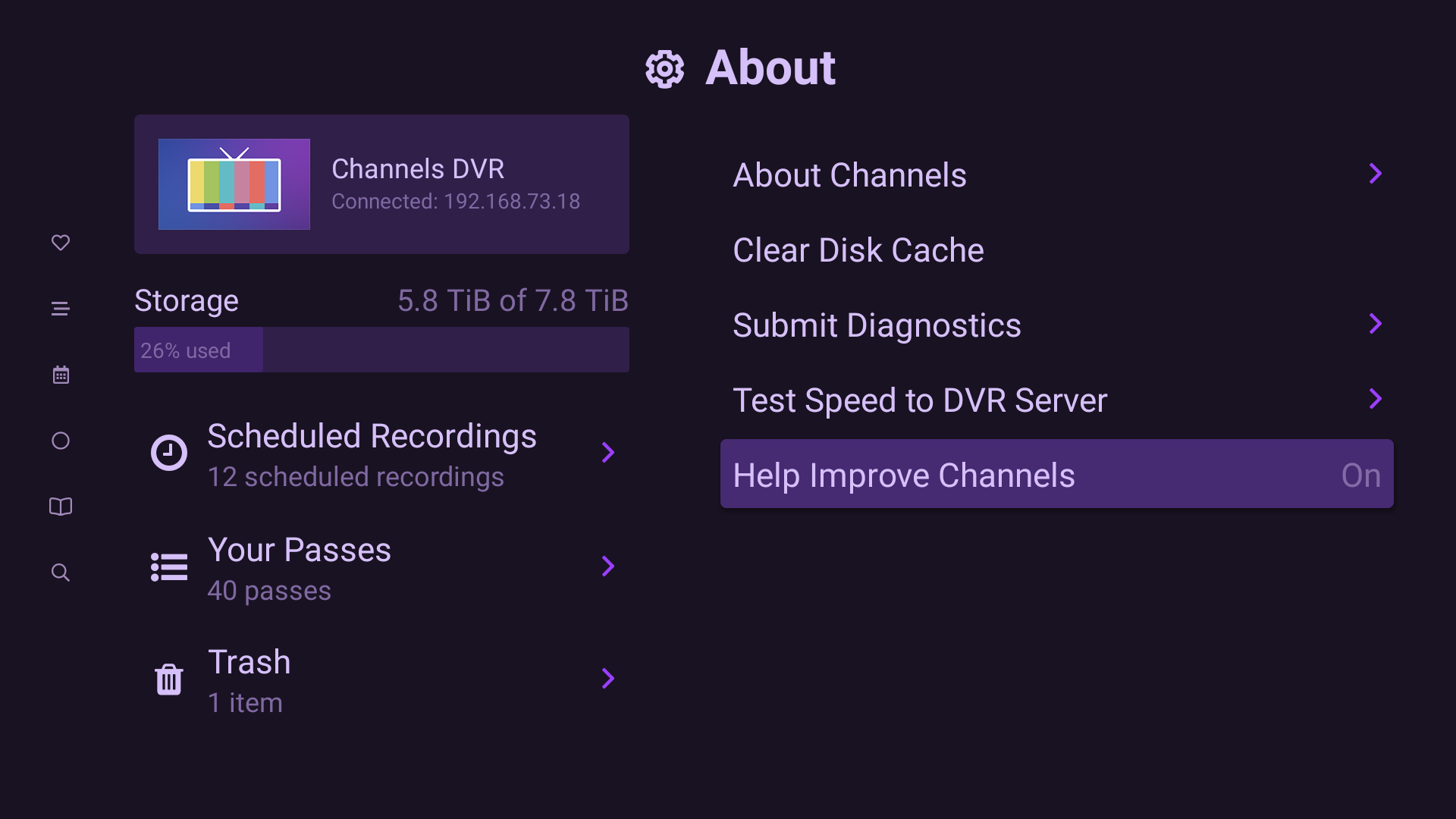Expand Submit Diagnostics chevron arrow
The image size is (1456, 819).
pyautogui.click(x=1375, y=324)
